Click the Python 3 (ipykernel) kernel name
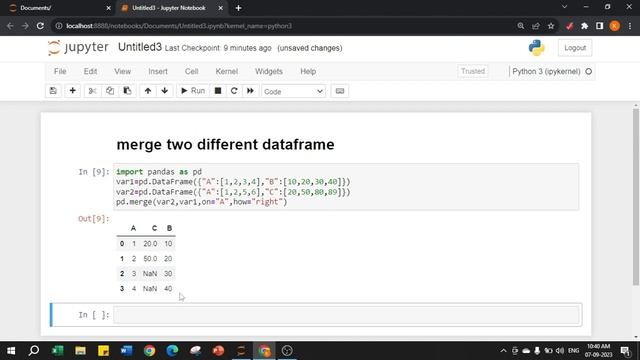 tap(546, 71)
